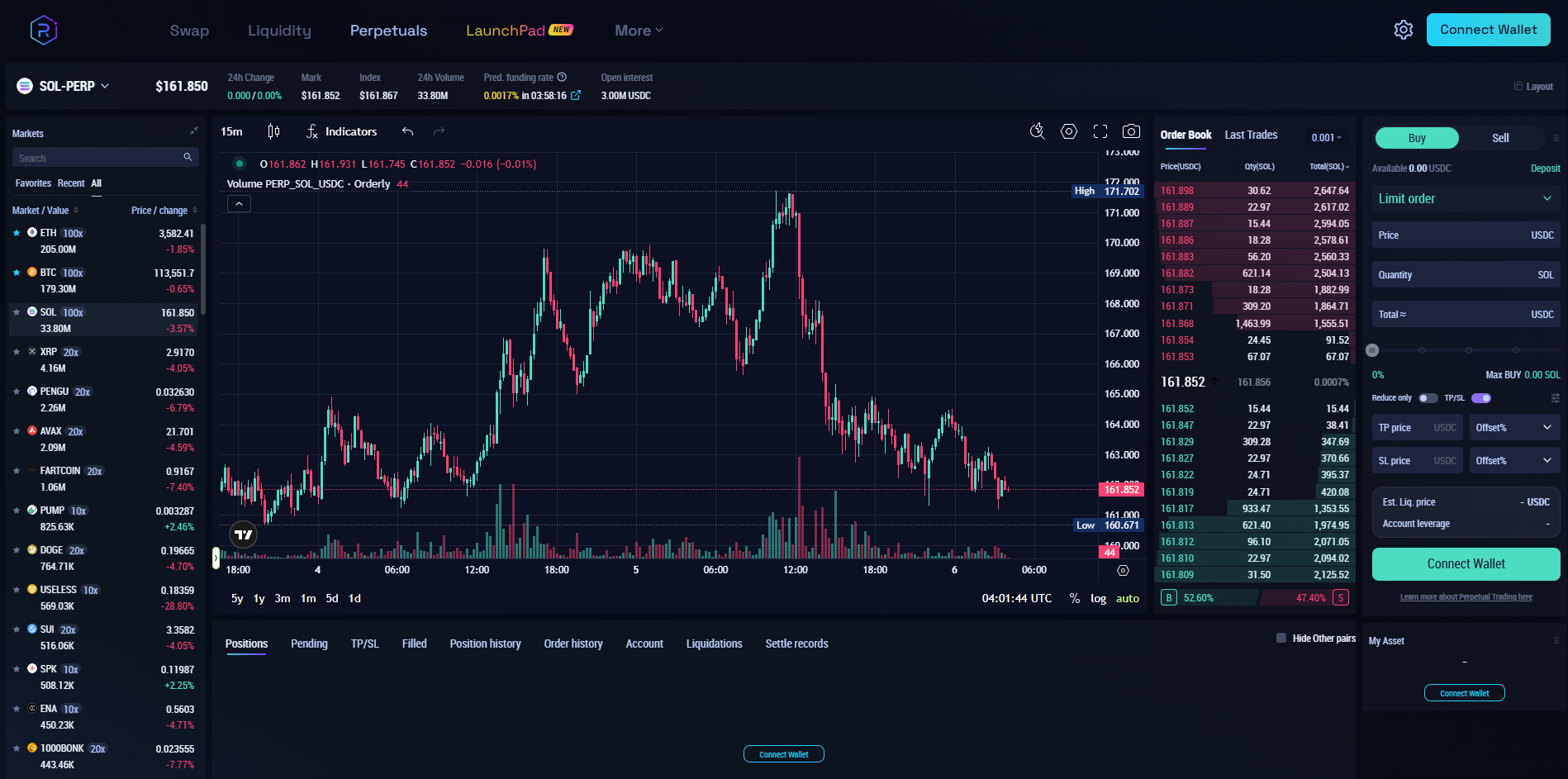Click the chart candlestick style icon

tap(273, 131)
